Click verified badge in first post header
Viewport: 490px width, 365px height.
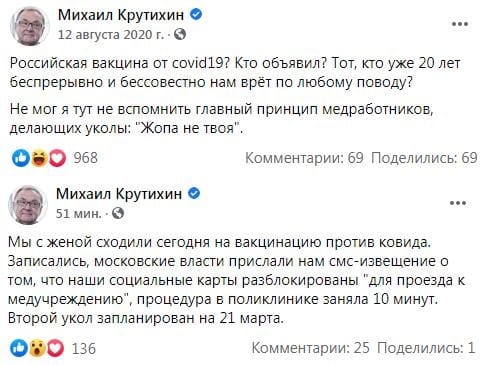196,14
